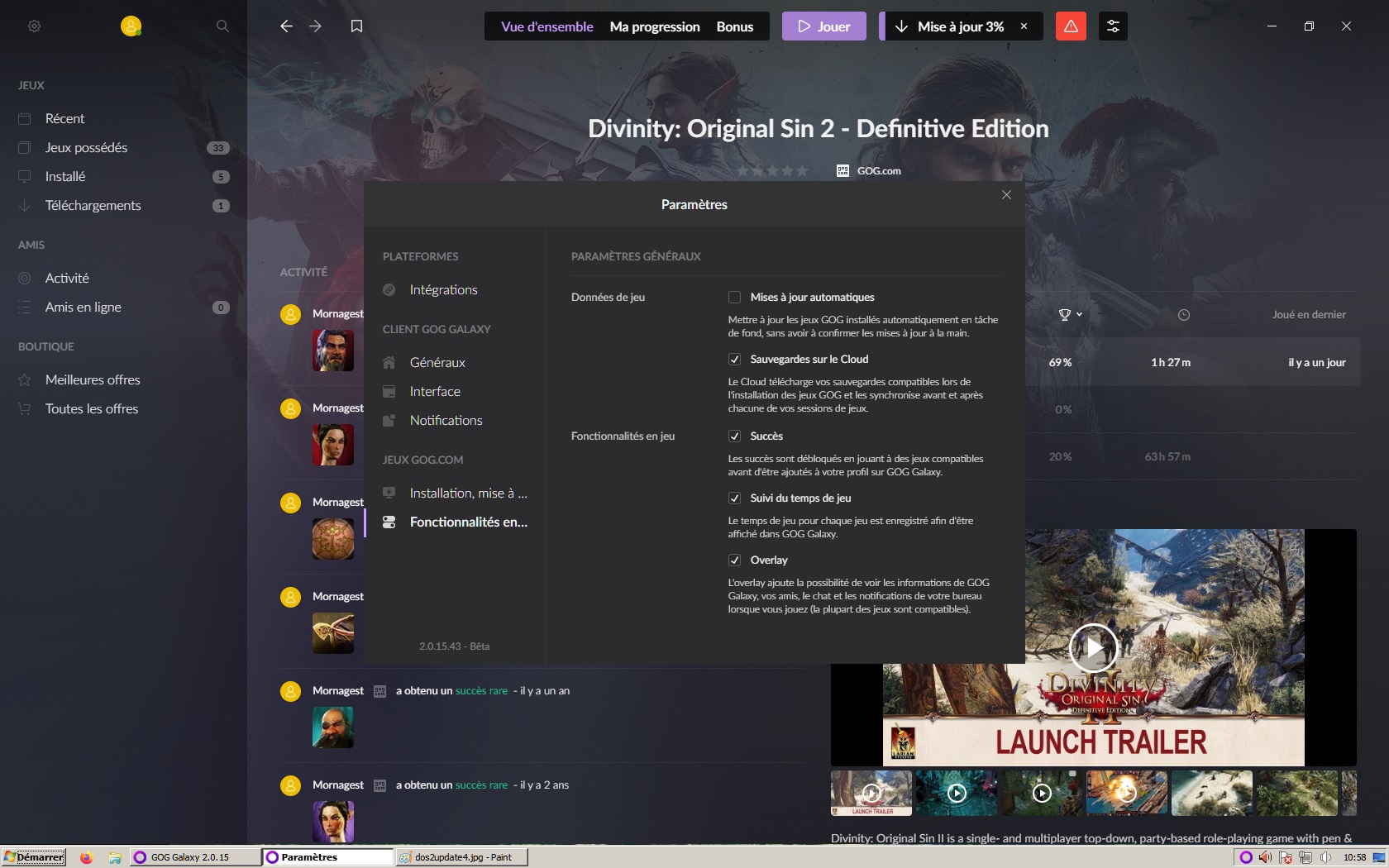
Task: Open Jeux possédés in the sidebar
Action: pos(86,147)
